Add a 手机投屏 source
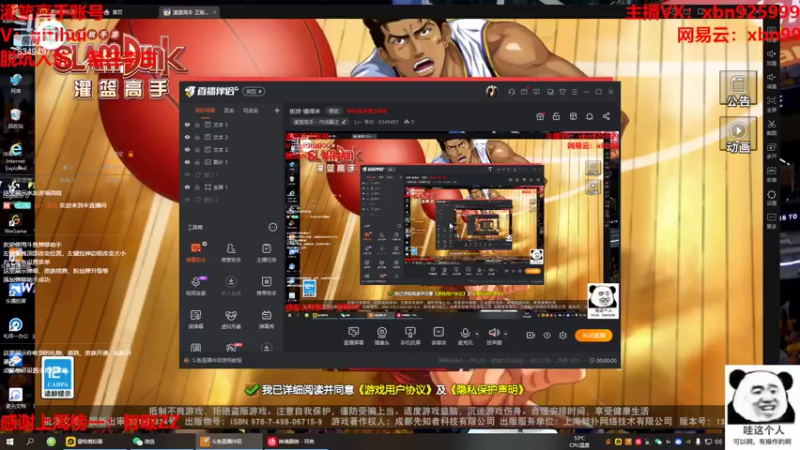800x450 pixels. point(410,336)
